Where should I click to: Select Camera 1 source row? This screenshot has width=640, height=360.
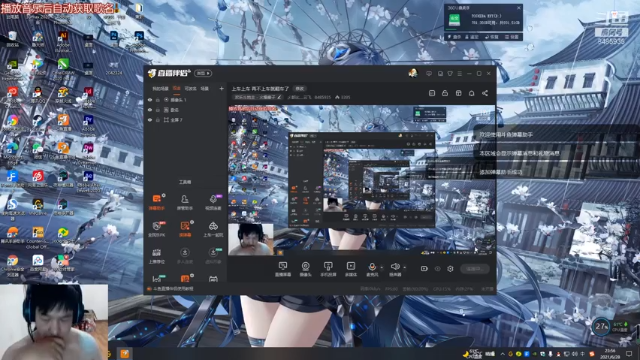186,100
